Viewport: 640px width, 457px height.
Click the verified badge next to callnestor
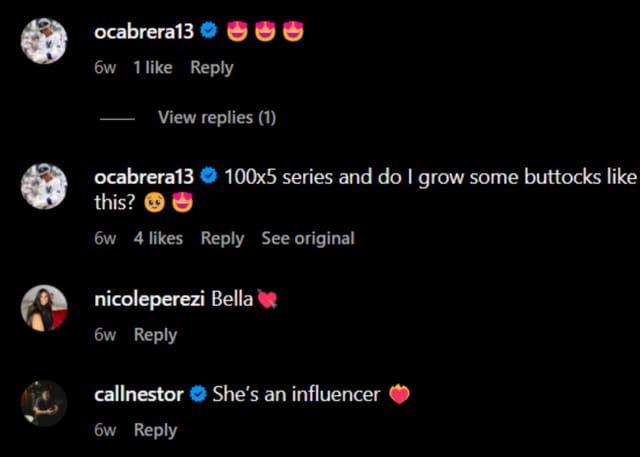(x=198, y=394)
